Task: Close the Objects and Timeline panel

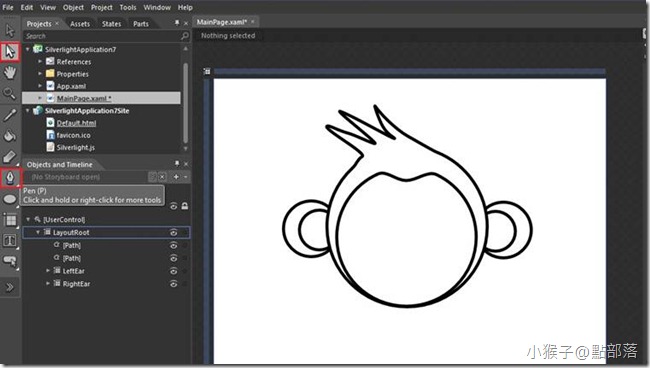Action: pos(186,164)
